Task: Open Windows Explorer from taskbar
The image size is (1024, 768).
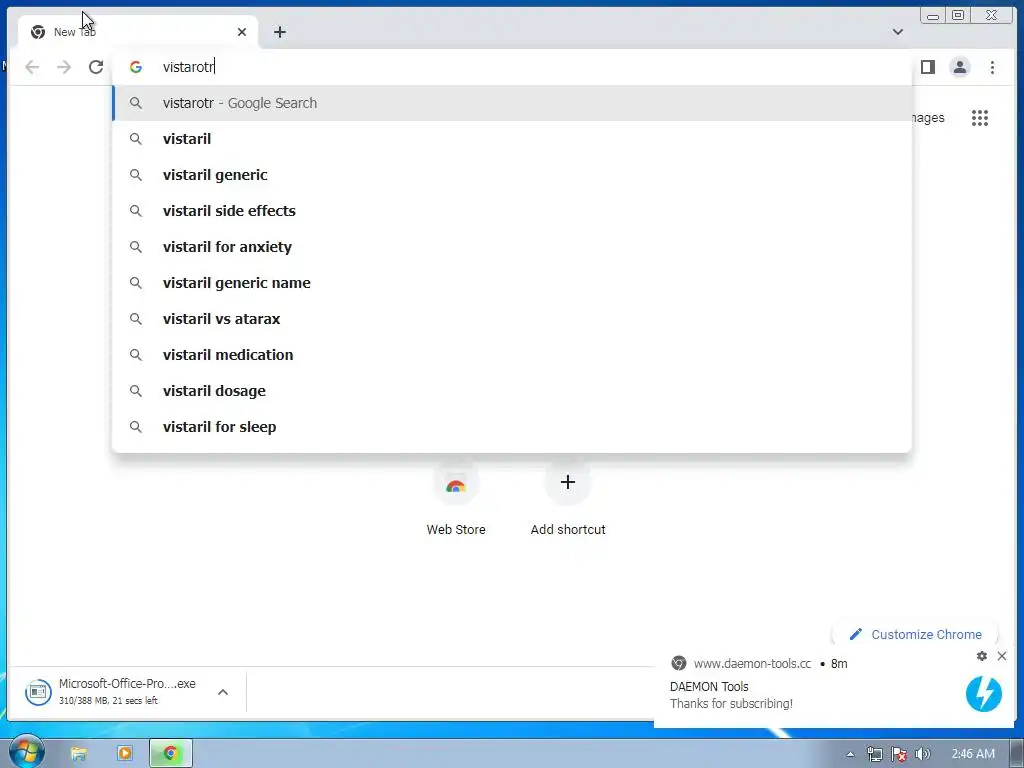Action: click(78, 754)
